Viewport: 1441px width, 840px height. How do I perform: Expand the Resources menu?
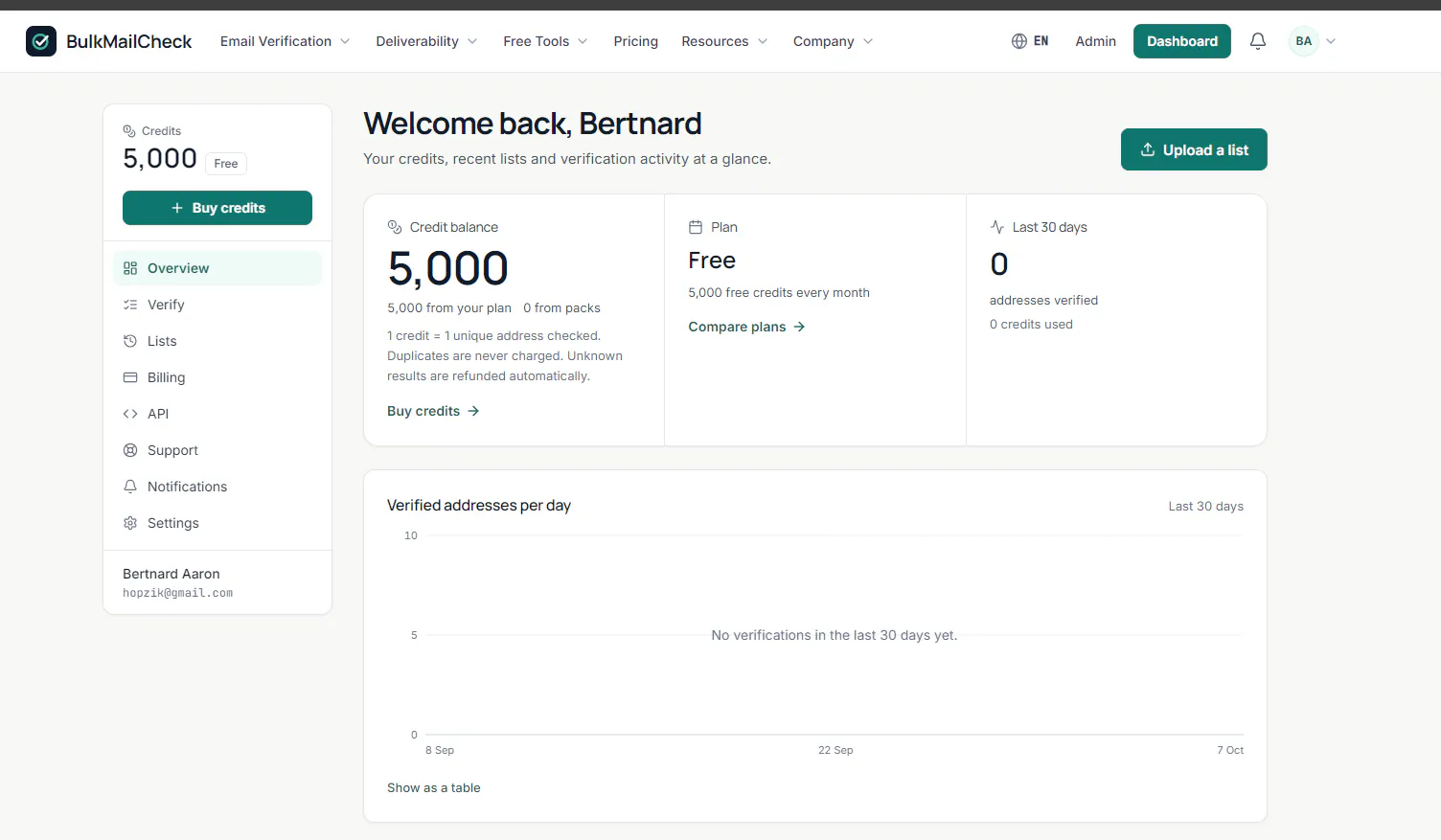tap(724, 41)
